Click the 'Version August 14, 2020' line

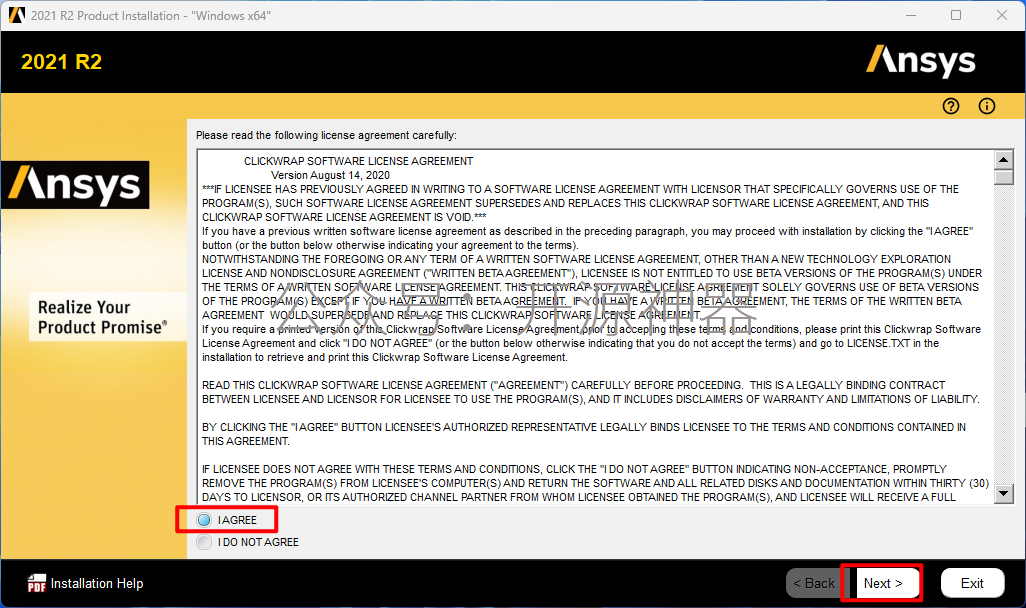click(x=330, y=175)
